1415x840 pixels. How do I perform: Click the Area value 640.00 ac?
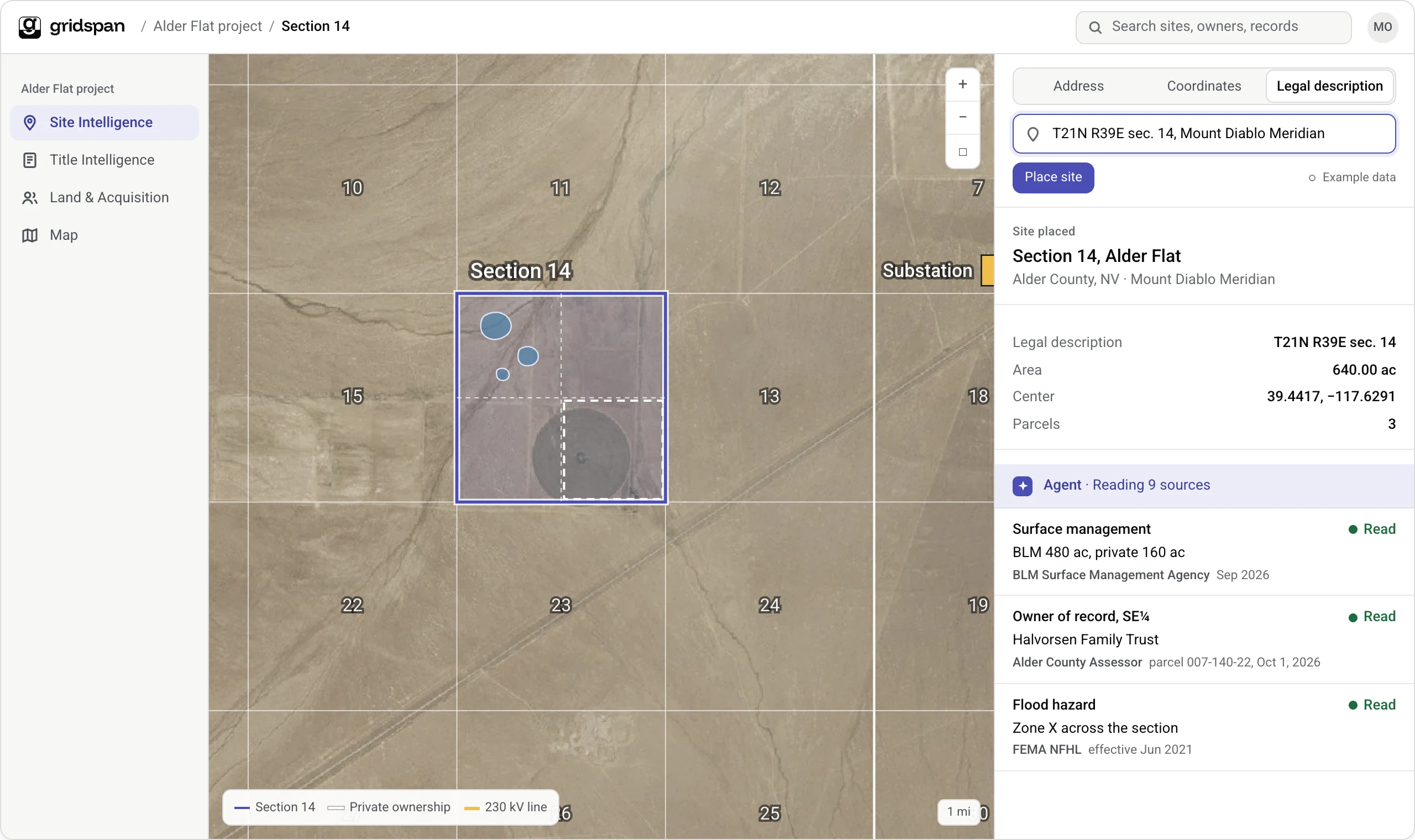point(1364,370)
